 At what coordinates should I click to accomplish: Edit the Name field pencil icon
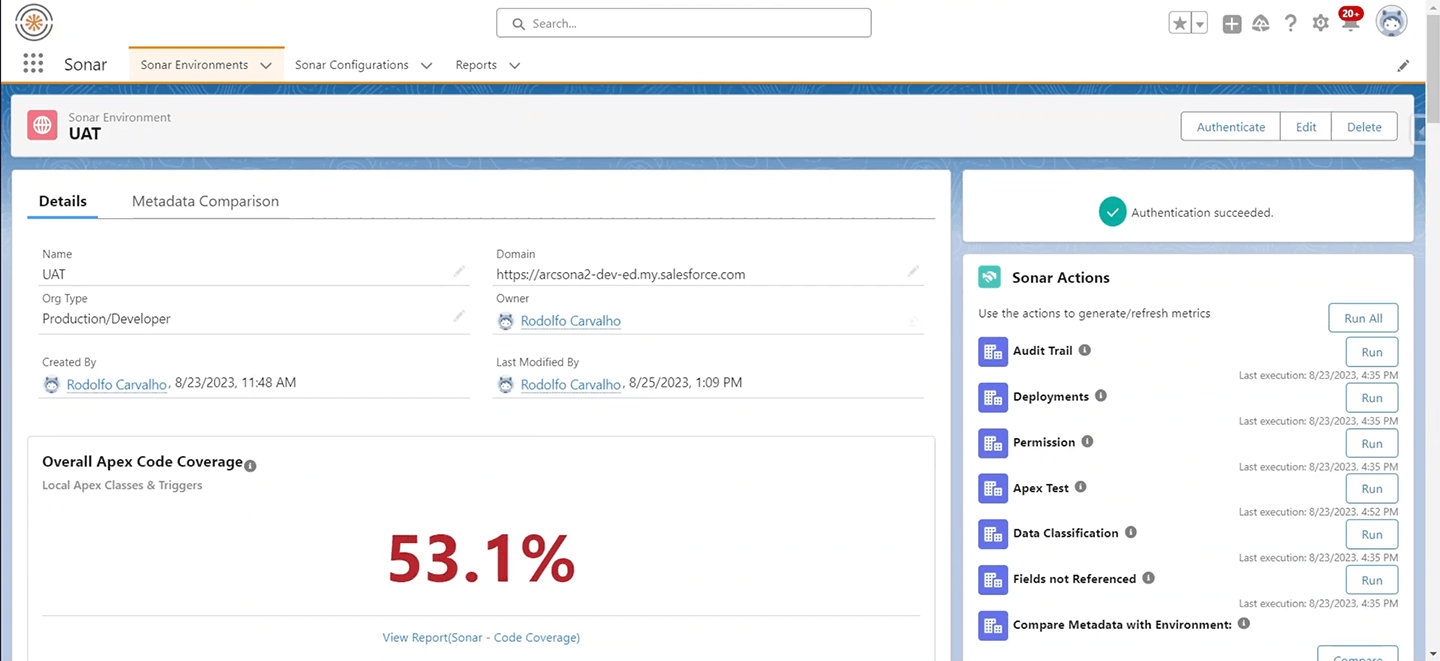pyautogui.click(x=459, y=271)
